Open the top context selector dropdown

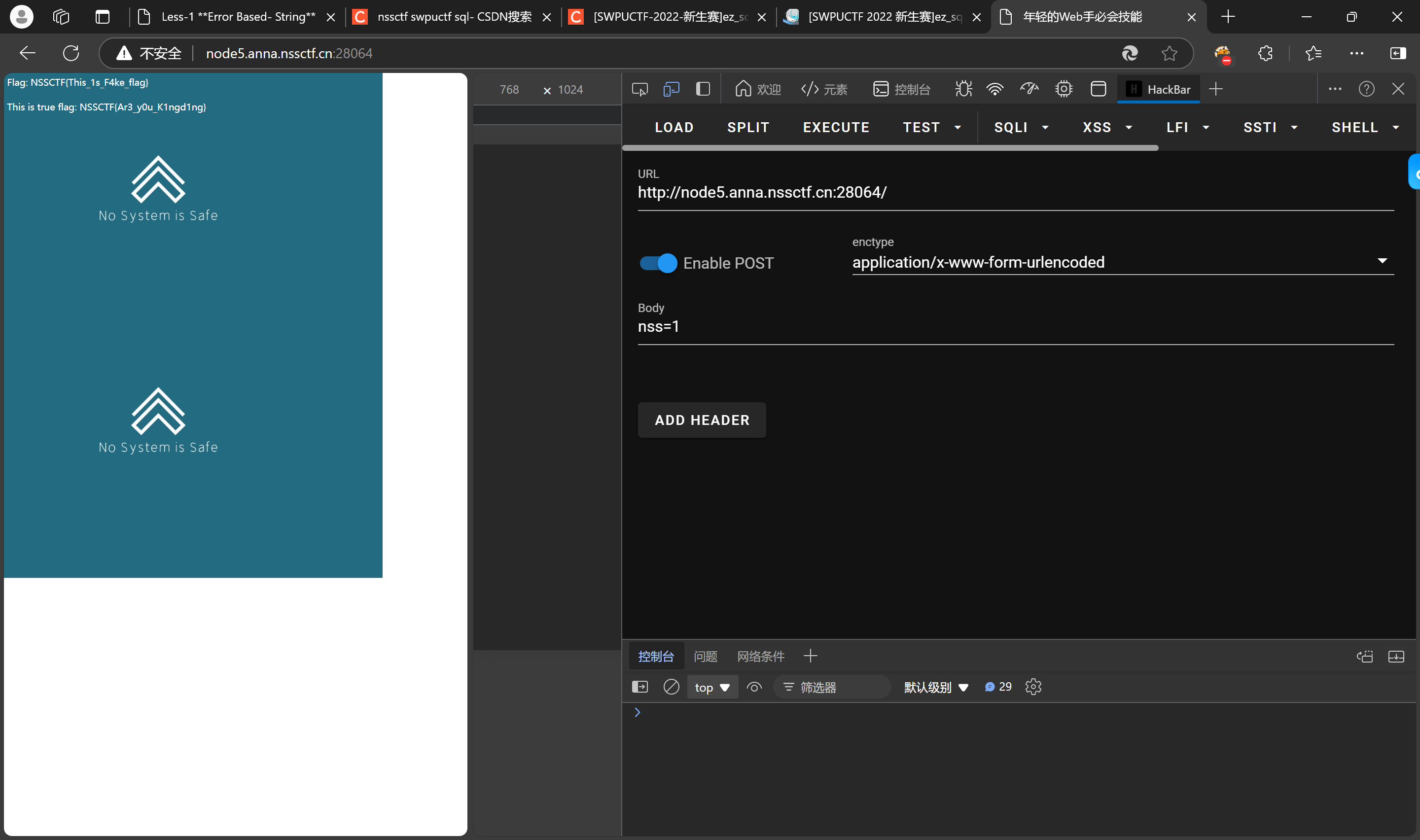[712, 687]
